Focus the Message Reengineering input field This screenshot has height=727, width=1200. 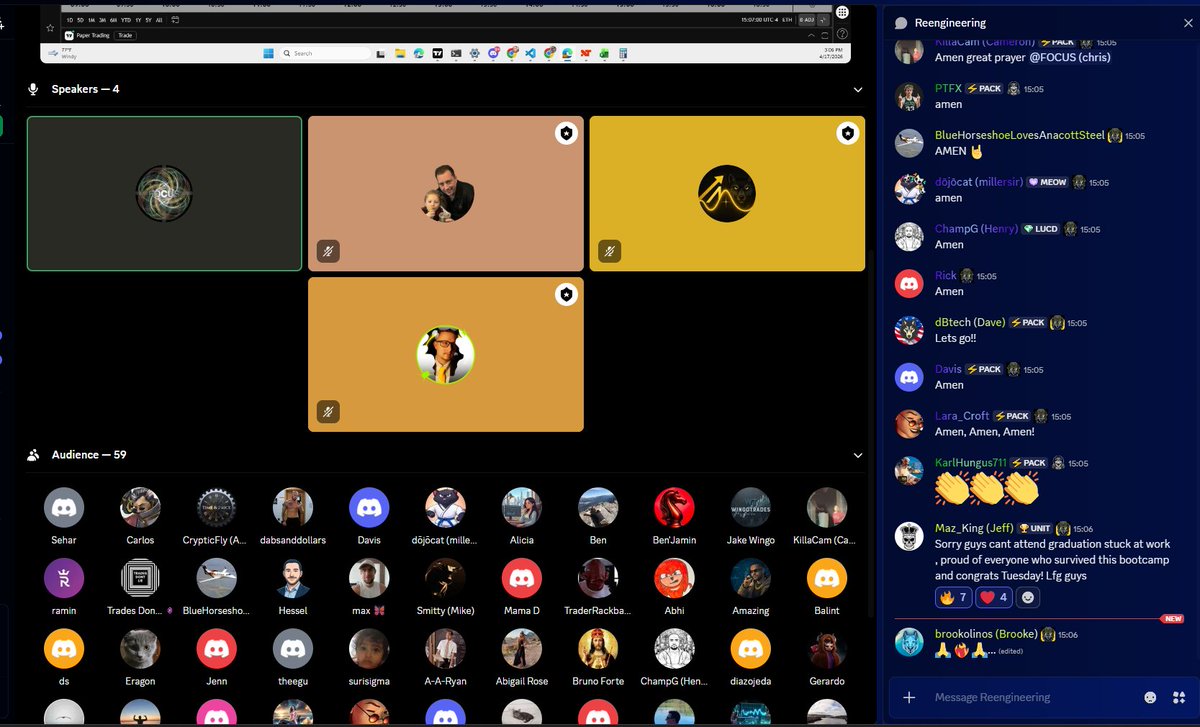[x=1034, y=697]
